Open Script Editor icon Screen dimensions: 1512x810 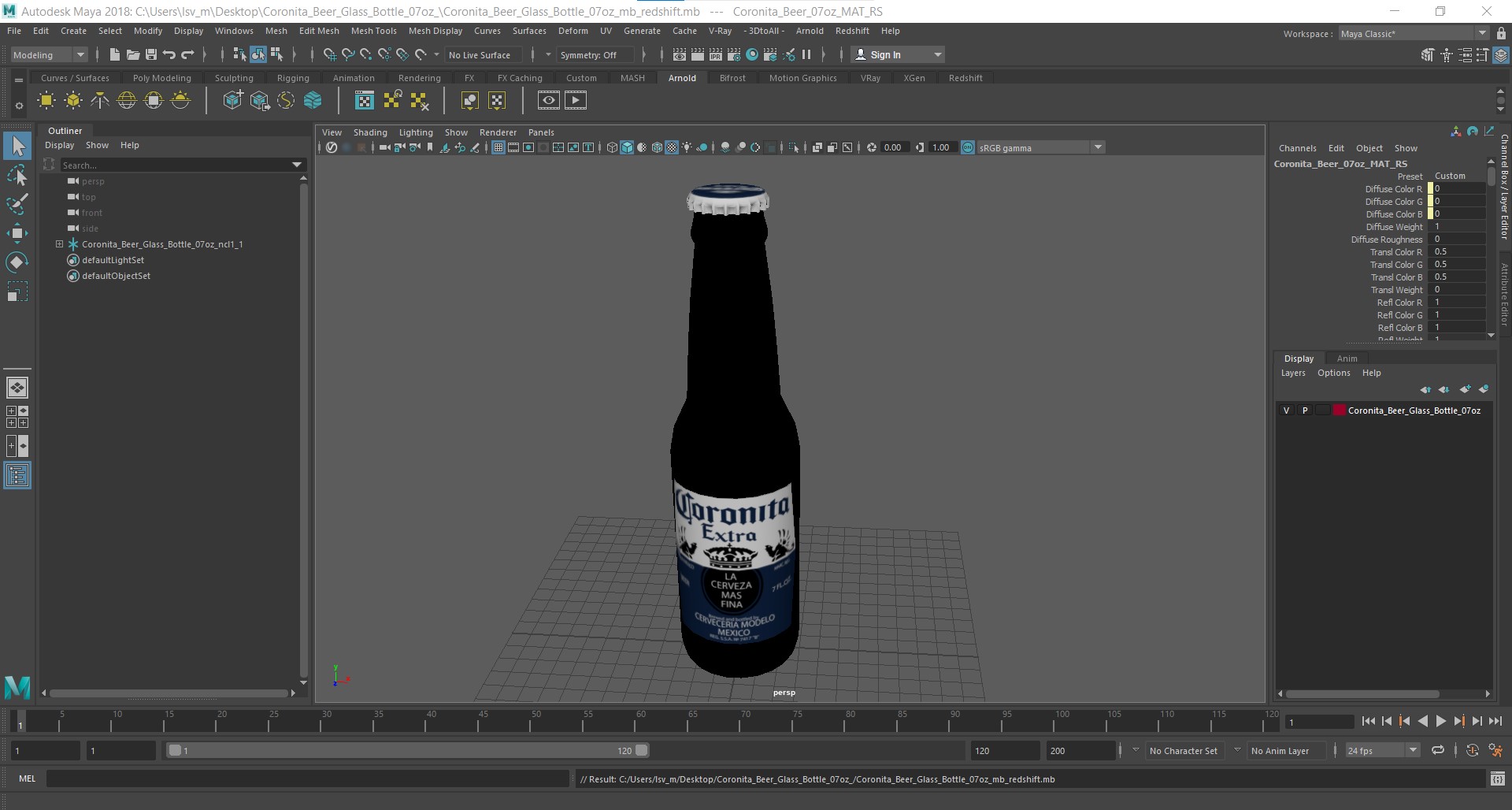[1497, 778]
